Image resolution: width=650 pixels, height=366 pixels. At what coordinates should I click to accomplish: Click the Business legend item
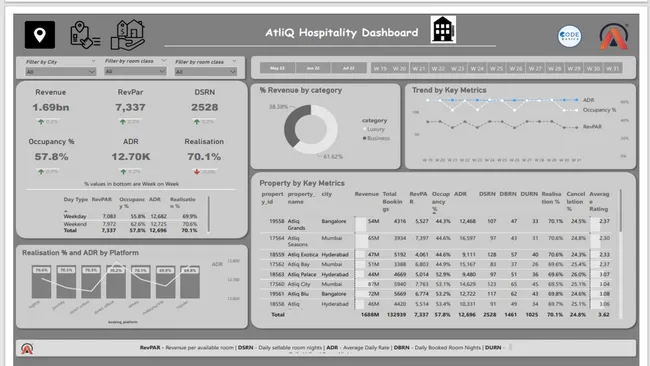pyautogui.click(x=376, y=138)
